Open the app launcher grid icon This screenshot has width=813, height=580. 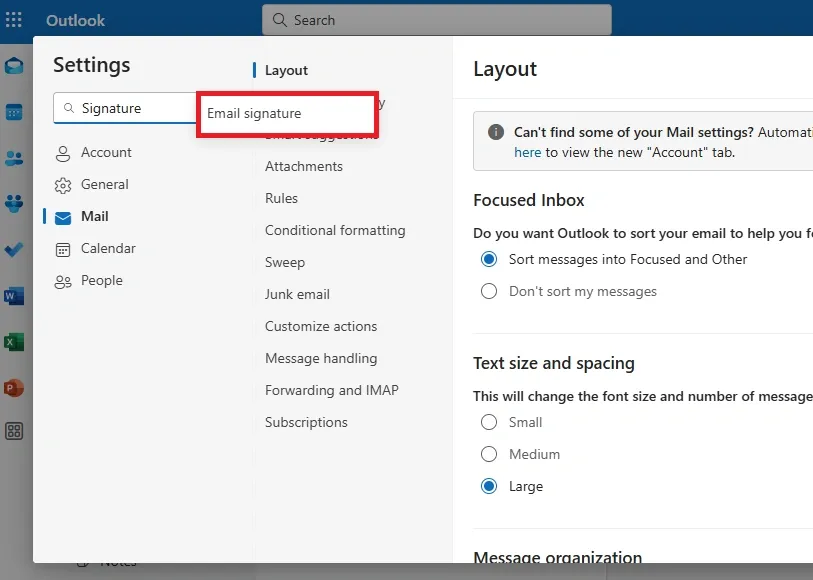[13, 20]
